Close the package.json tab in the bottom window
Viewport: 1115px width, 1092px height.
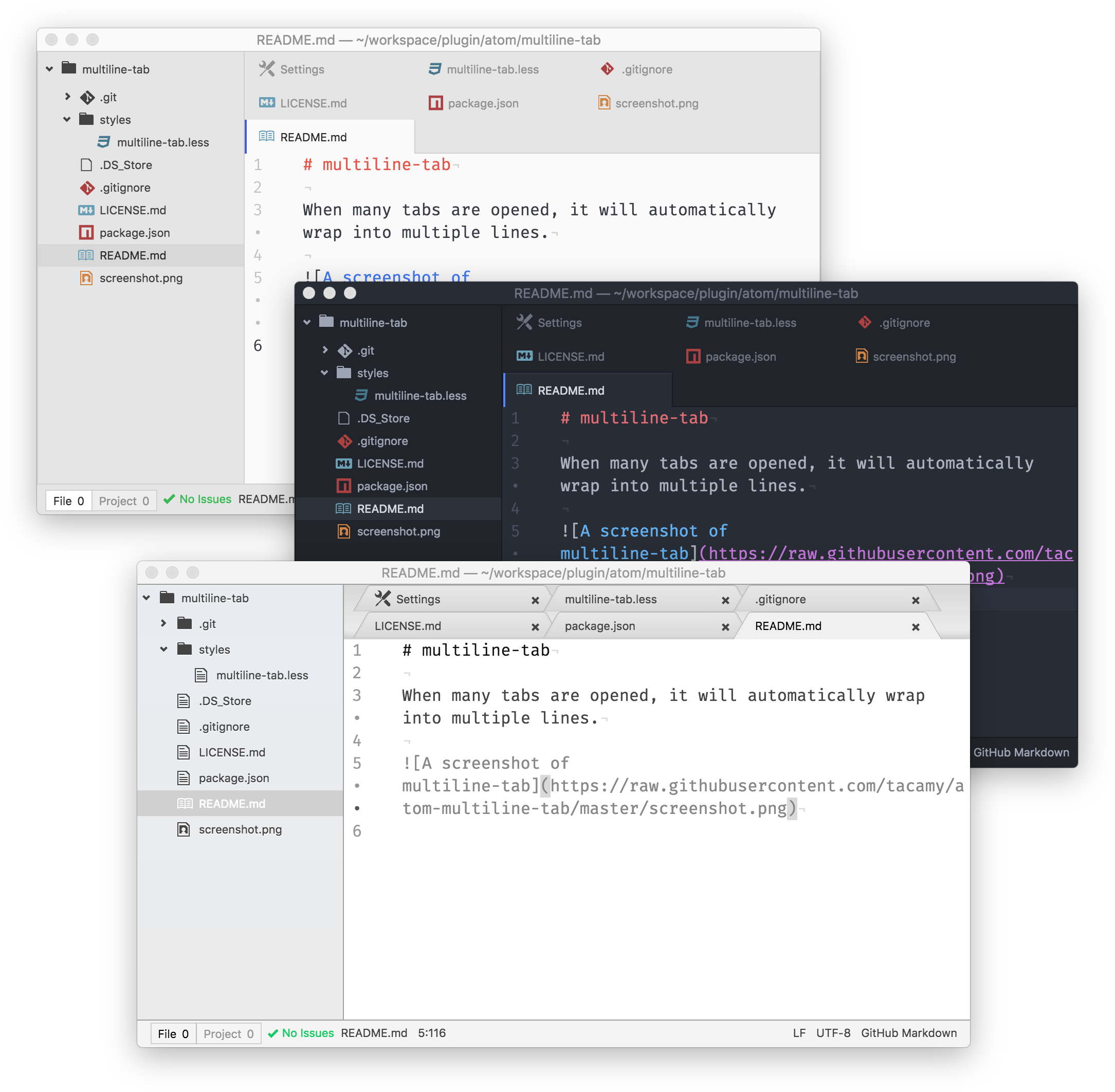(x=725, y=627)
